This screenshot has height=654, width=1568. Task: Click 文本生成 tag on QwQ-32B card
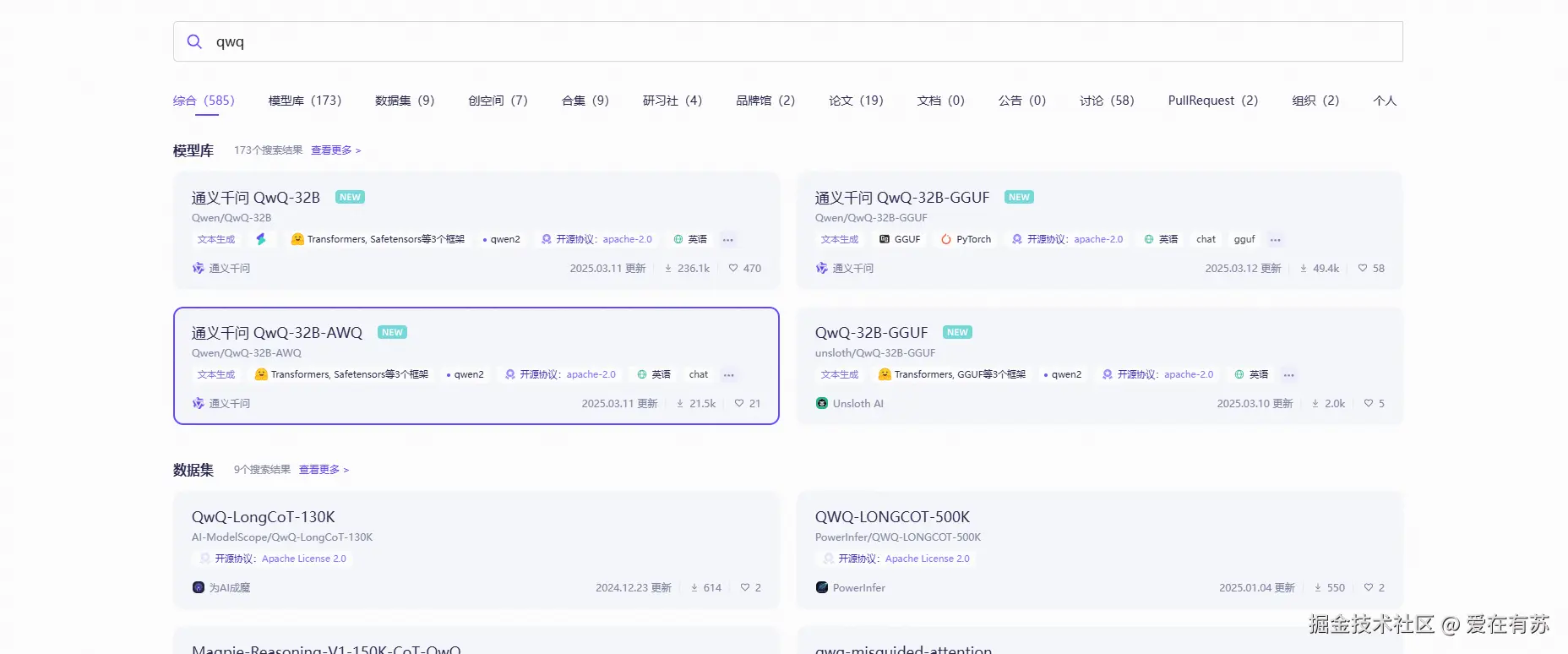pos(216,239)
